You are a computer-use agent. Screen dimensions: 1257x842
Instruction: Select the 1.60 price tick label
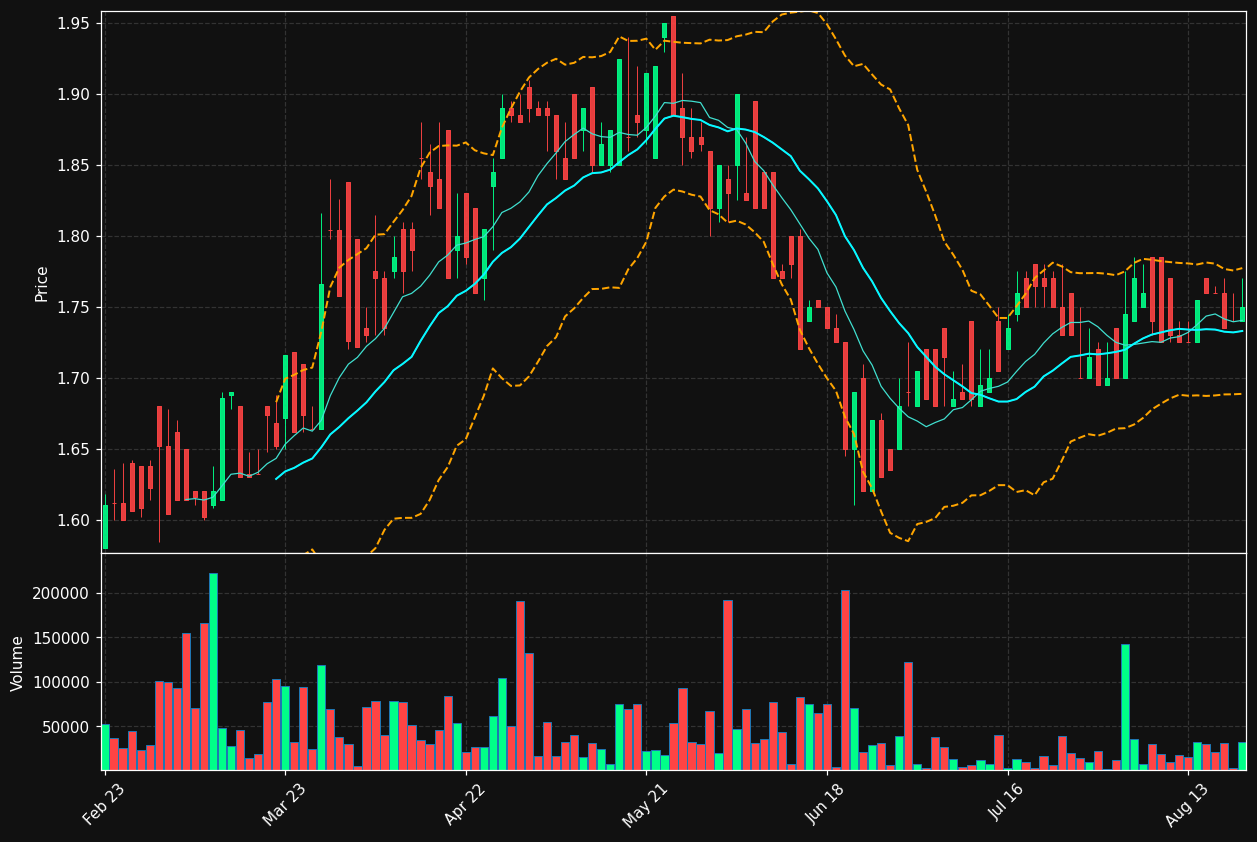tap(74, 520)
